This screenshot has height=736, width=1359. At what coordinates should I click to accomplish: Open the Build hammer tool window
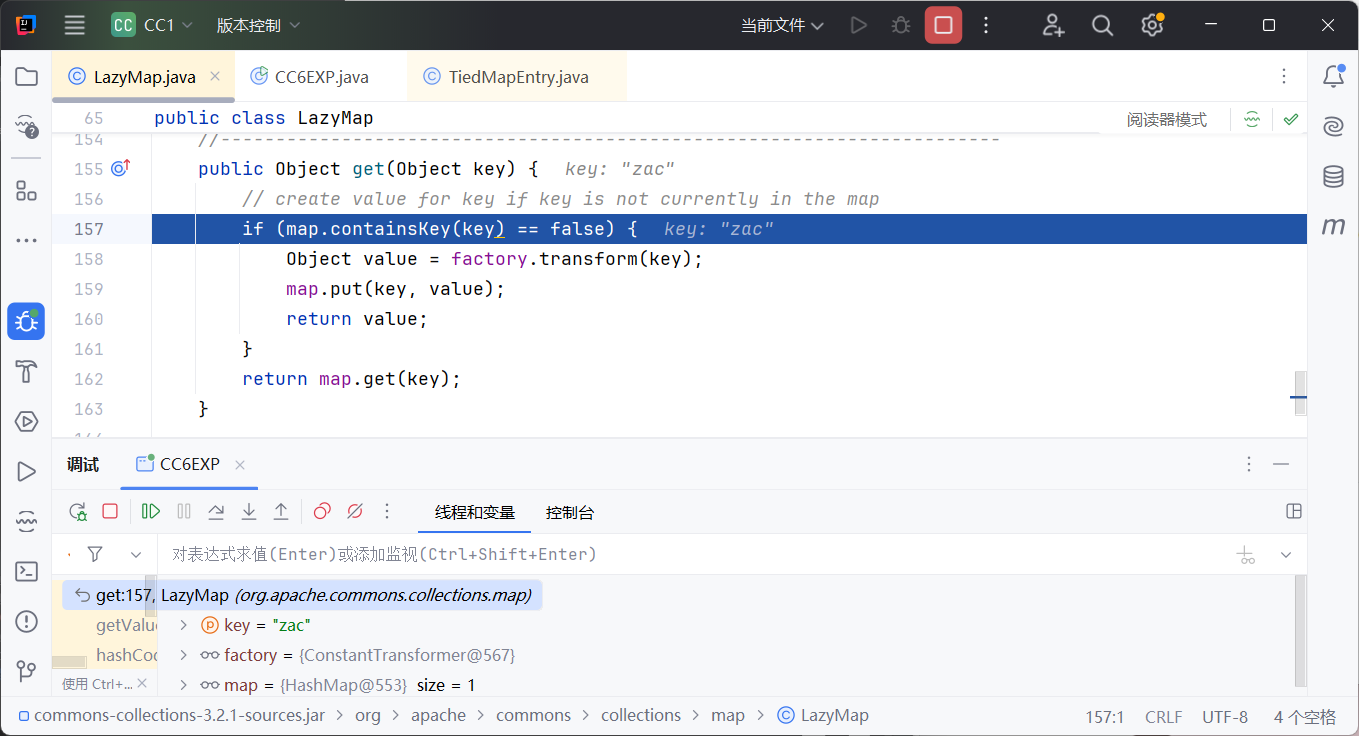[27, 372]
